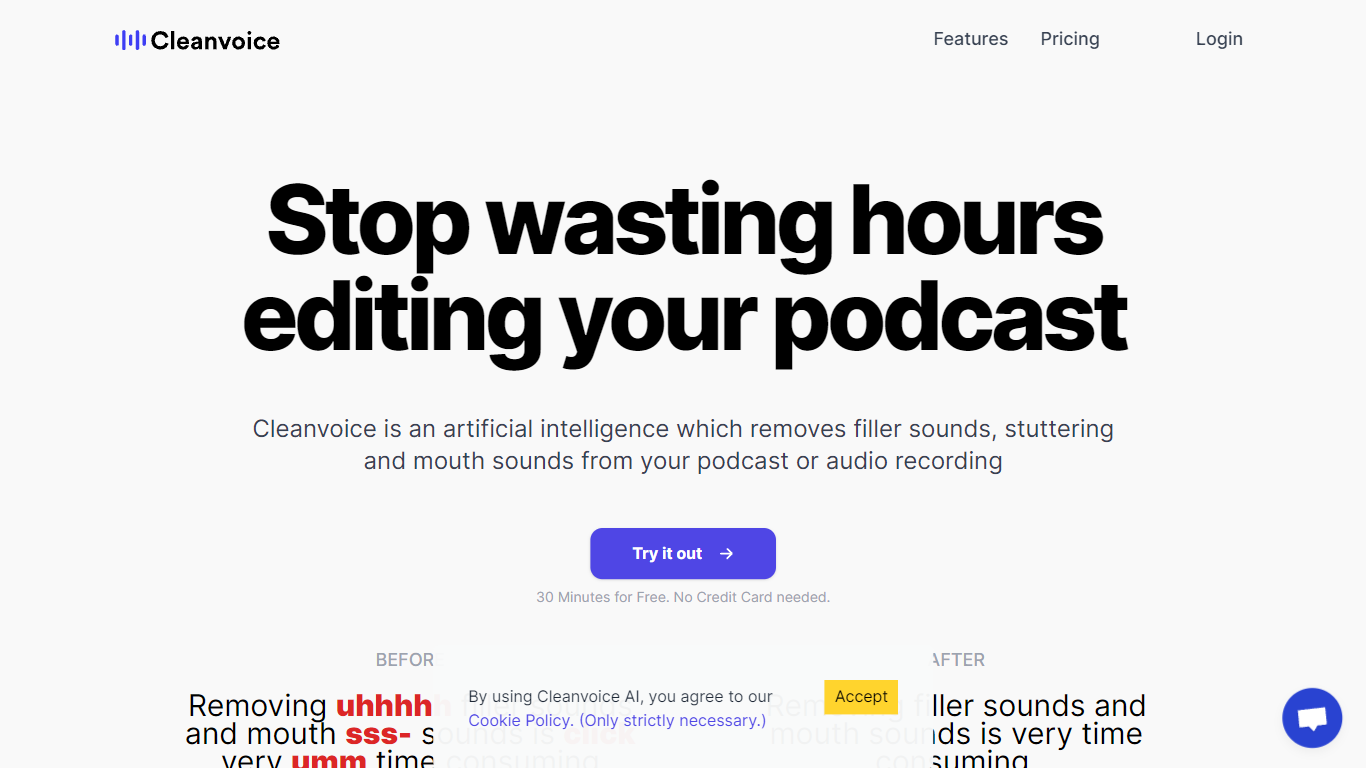Click the red "uhhhh" filler word
The image size is (1366, 768).
click(x=384, y=706)
